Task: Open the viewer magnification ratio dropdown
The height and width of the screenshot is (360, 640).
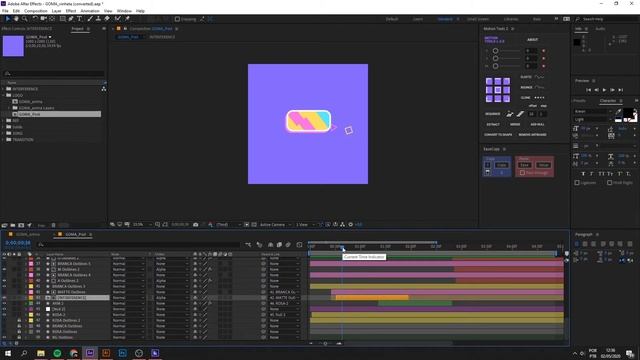Action: (142, 224)
